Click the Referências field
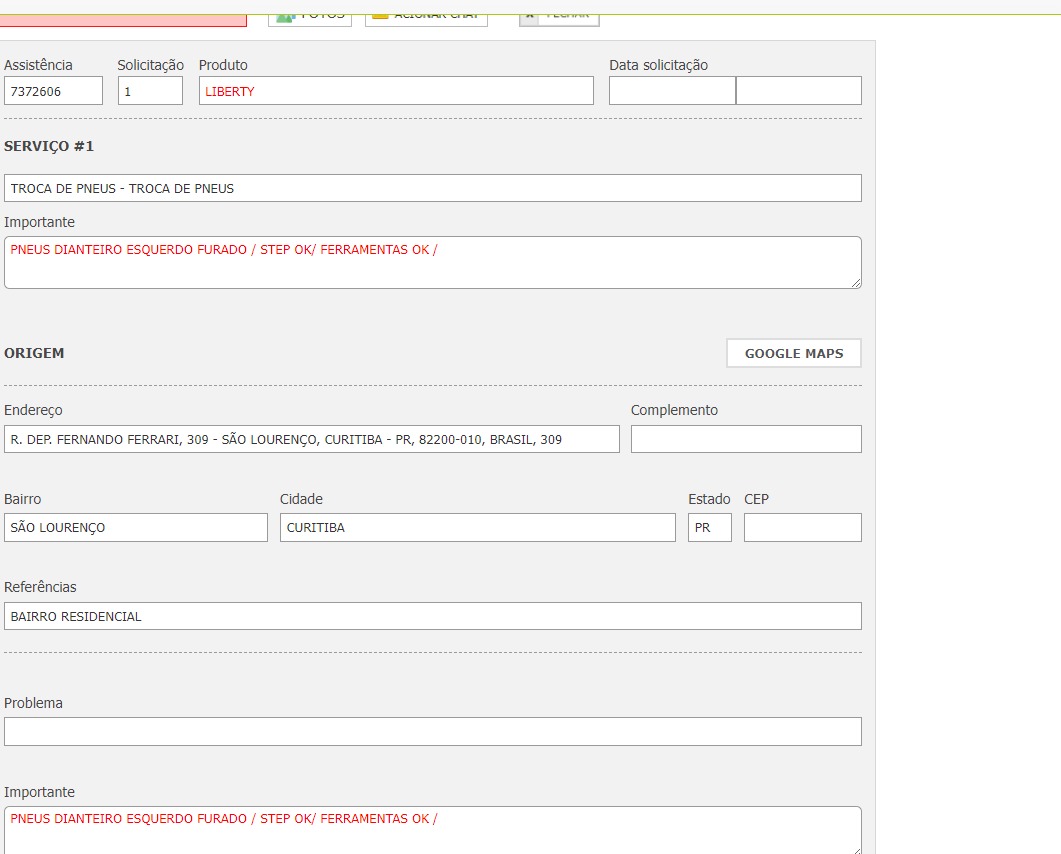The image size is (1061, 854). [x=432, y=616]
